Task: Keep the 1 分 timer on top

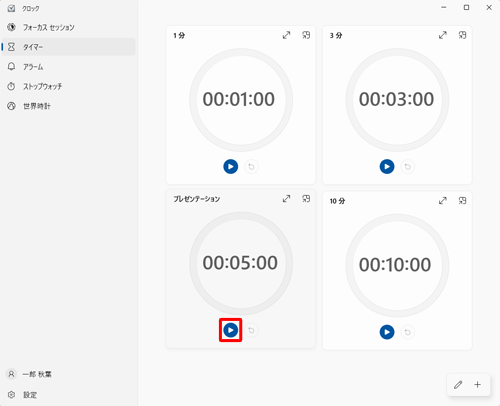Action: (306, 35)
